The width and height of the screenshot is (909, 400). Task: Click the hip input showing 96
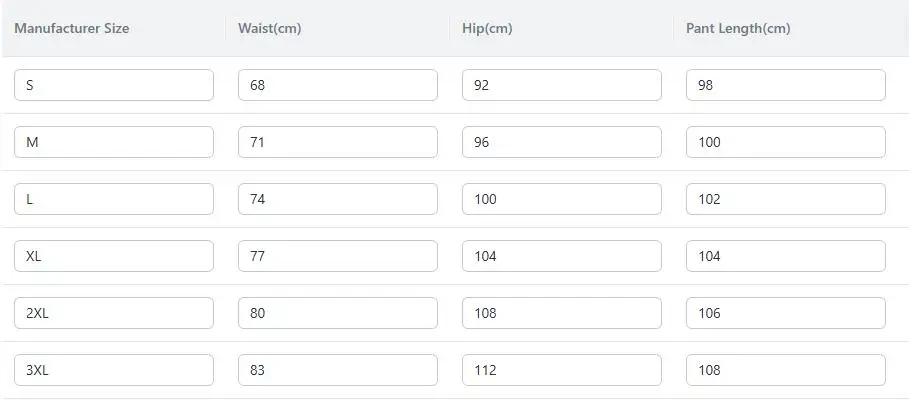point(562,142)
